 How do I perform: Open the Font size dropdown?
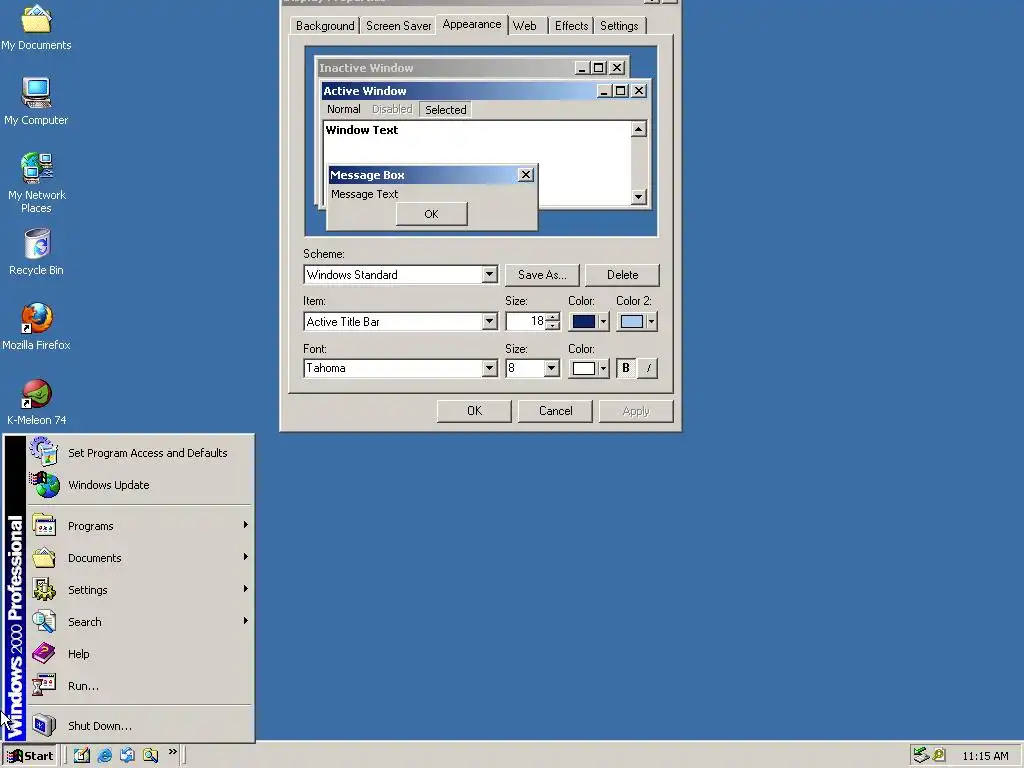[551, 368]
